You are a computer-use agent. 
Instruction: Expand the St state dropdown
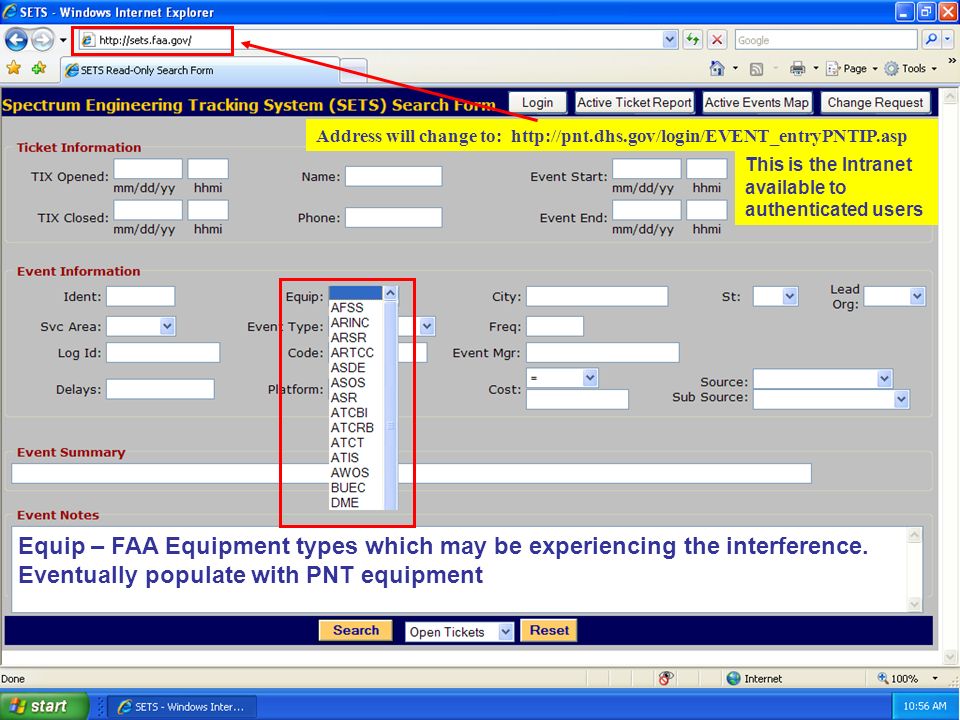(x=775, y=296)
